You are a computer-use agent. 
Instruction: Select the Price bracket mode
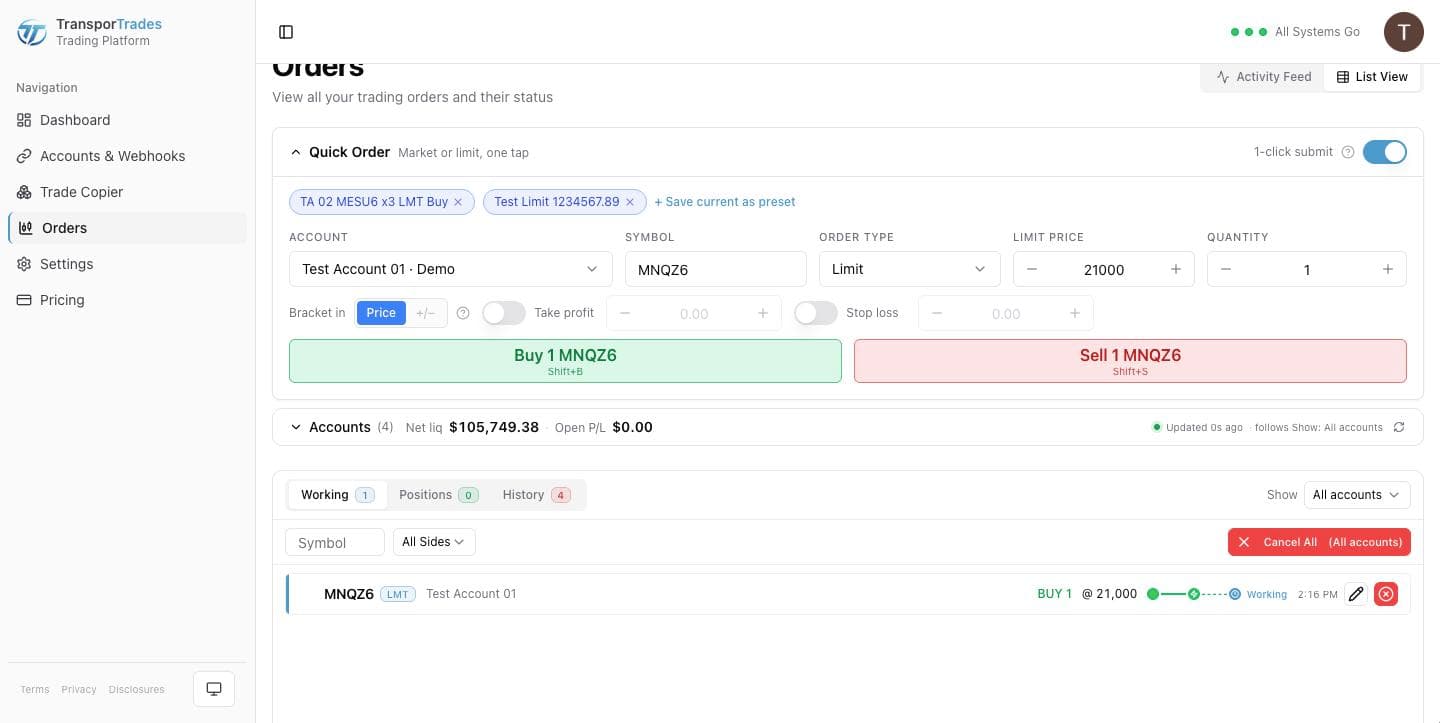pyautogui.click(x=381, y=313)
